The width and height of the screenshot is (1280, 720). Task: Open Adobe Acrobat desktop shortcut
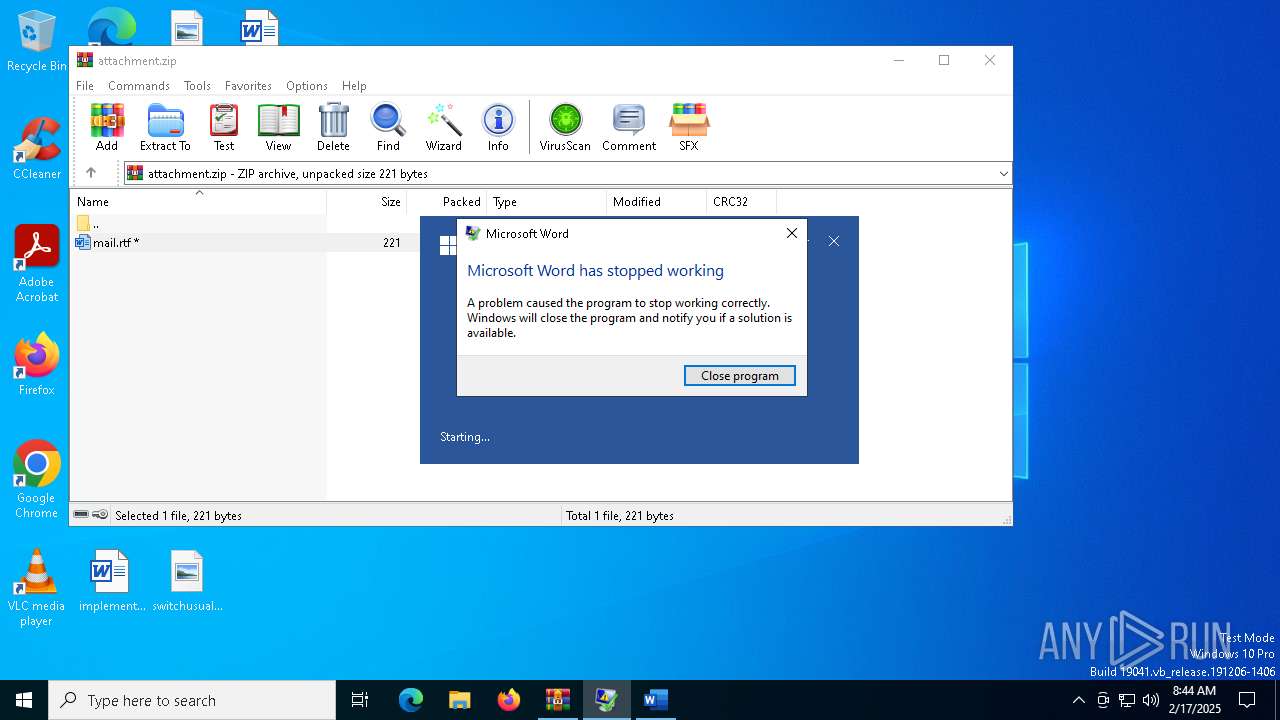[37, 264]
